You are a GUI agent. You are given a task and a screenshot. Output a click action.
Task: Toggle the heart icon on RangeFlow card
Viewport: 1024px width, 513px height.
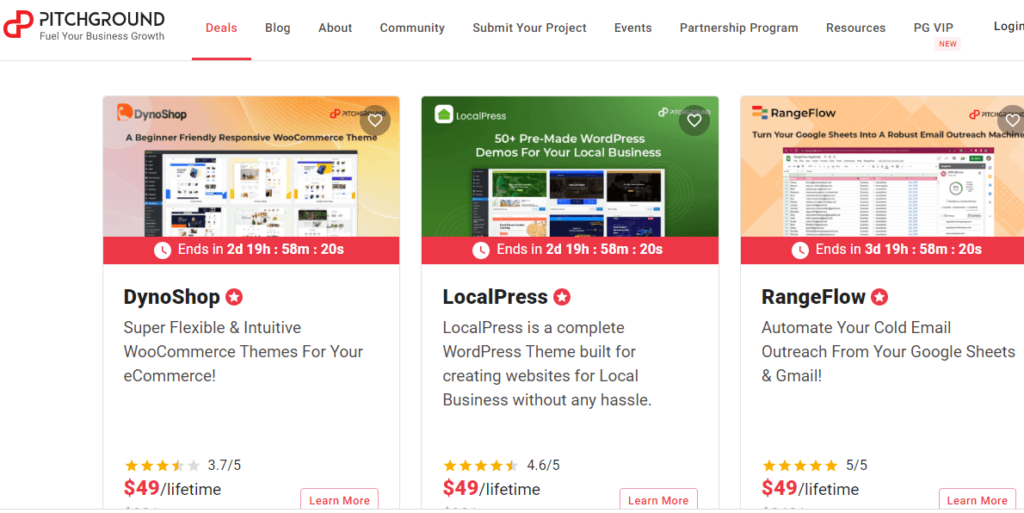(x=1011, y=121)
